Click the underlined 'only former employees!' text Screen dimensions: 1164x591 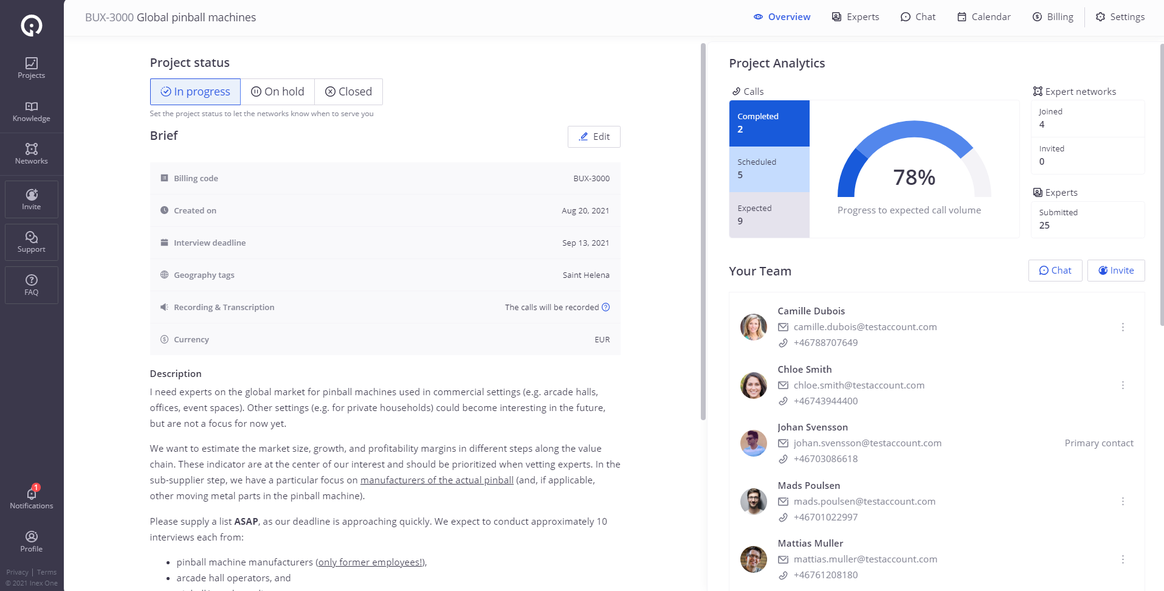point(370,562)
